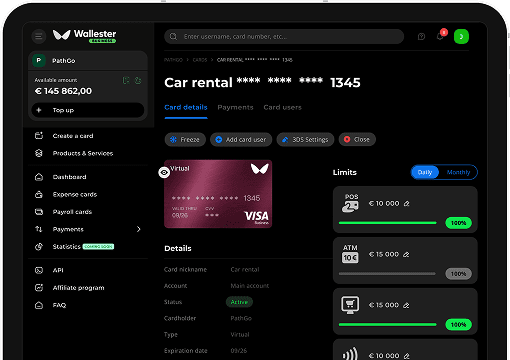Click the magnifier search icon

pyautogui.click(x=173, y=36)
